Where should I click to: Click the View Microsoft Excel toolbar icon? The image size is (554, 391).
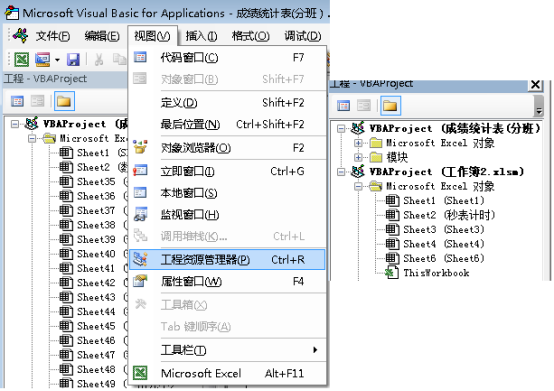22,59
